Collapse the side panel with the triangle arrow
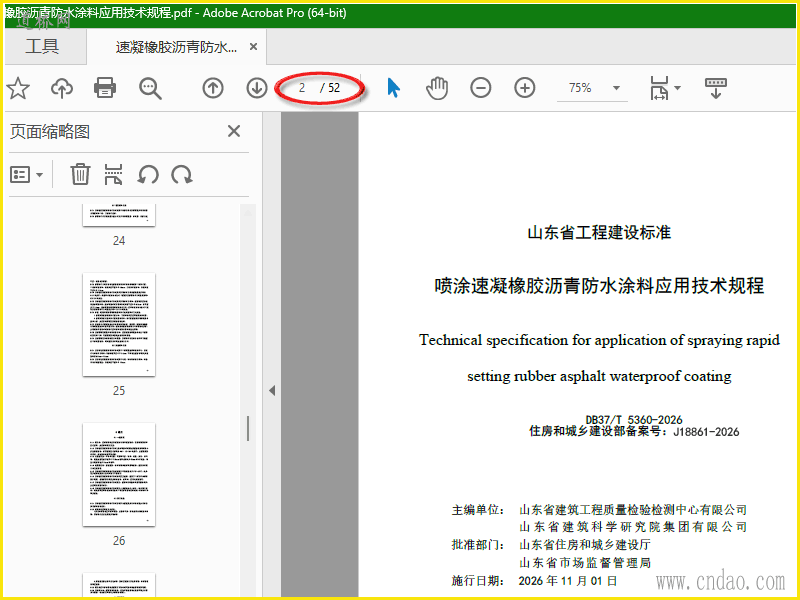This screenshot has height=600, width=800. tap(272, 391)
